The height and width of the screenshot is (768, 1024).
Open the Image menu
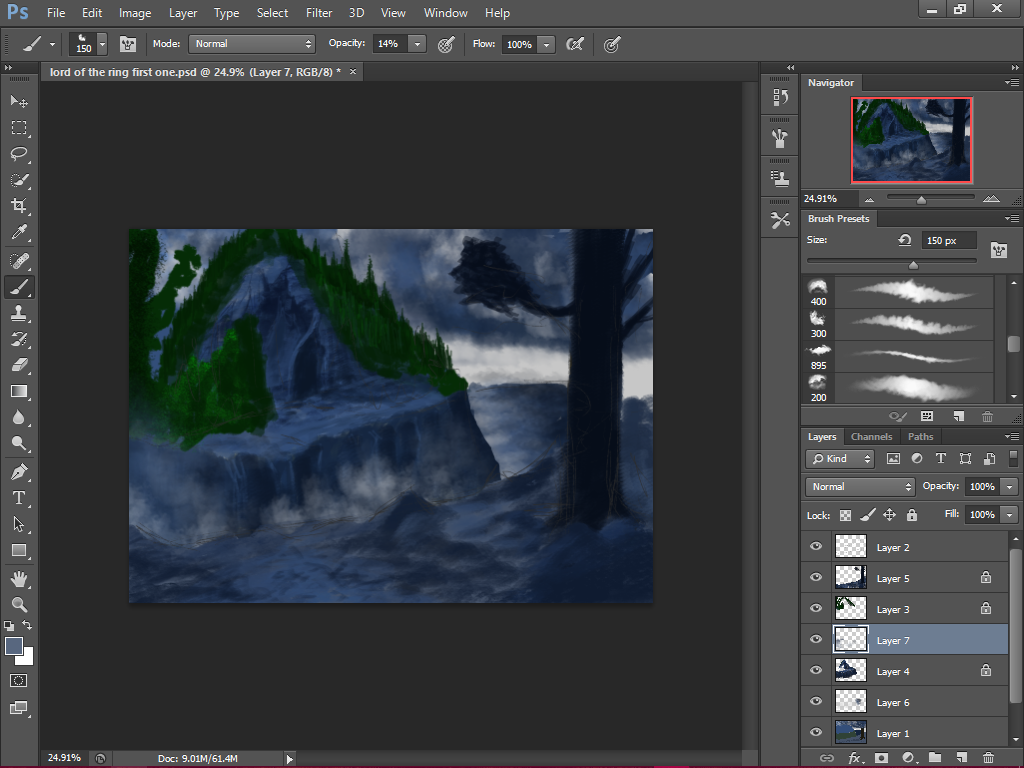(x=135, y=13)
